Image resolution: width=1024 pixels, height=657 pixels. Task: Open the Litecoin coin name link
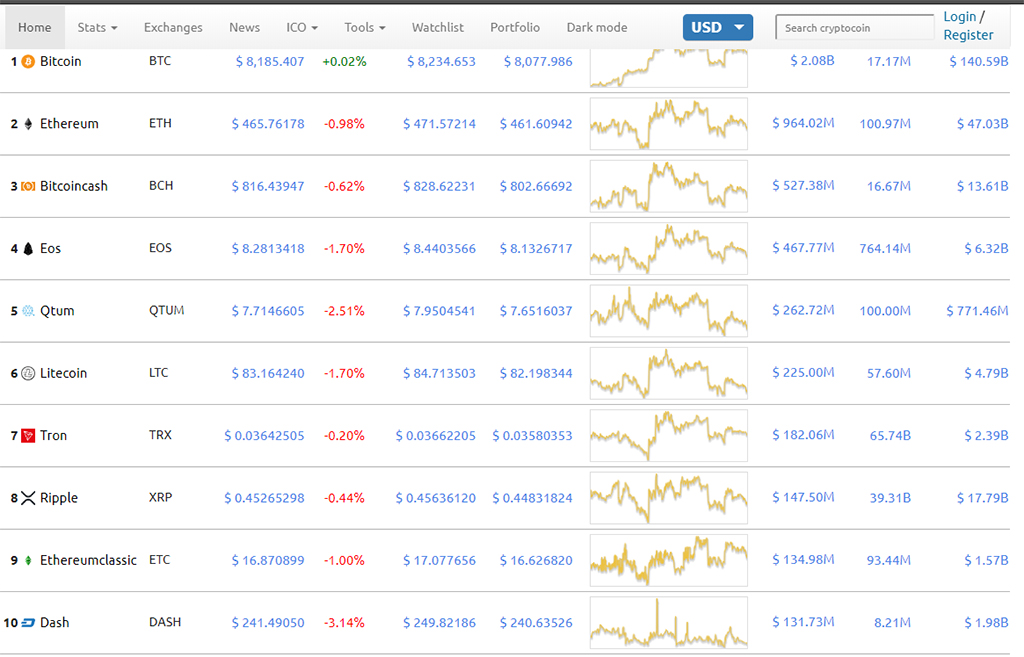click(x=63, y=373)
